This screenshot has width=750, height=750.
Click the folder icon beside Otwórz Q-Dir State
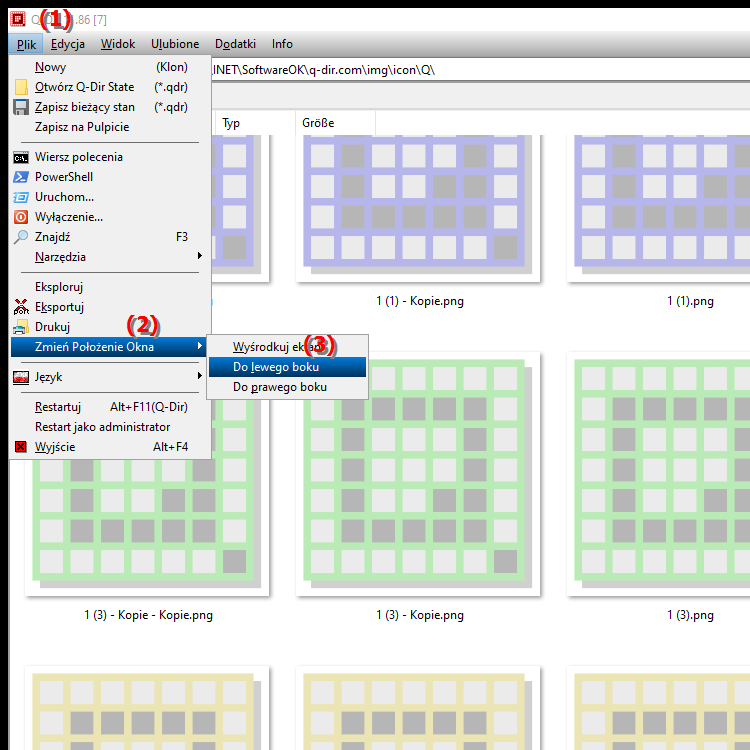tap(21, 87)
